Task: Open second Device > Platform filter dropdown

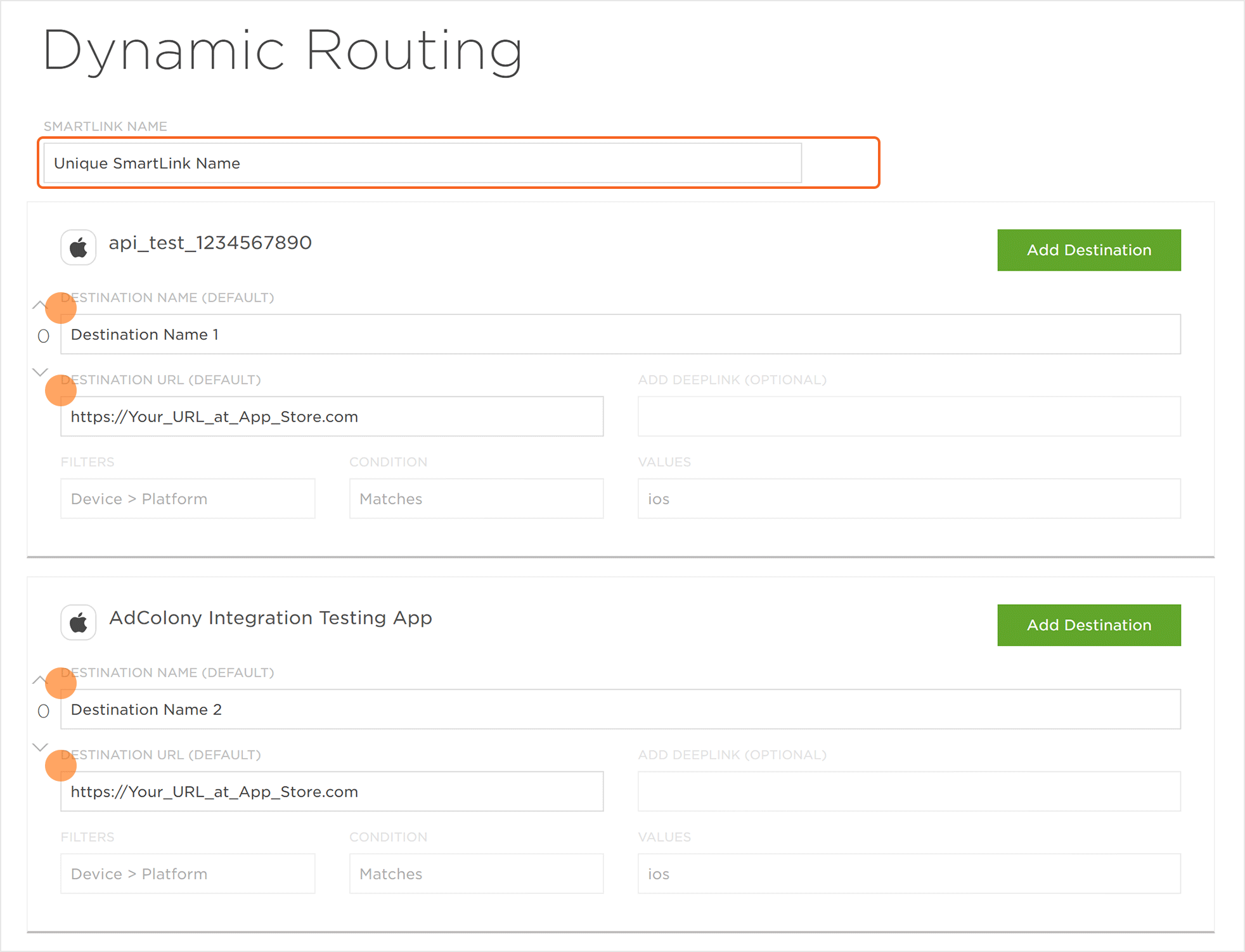Action: [188, 874]
